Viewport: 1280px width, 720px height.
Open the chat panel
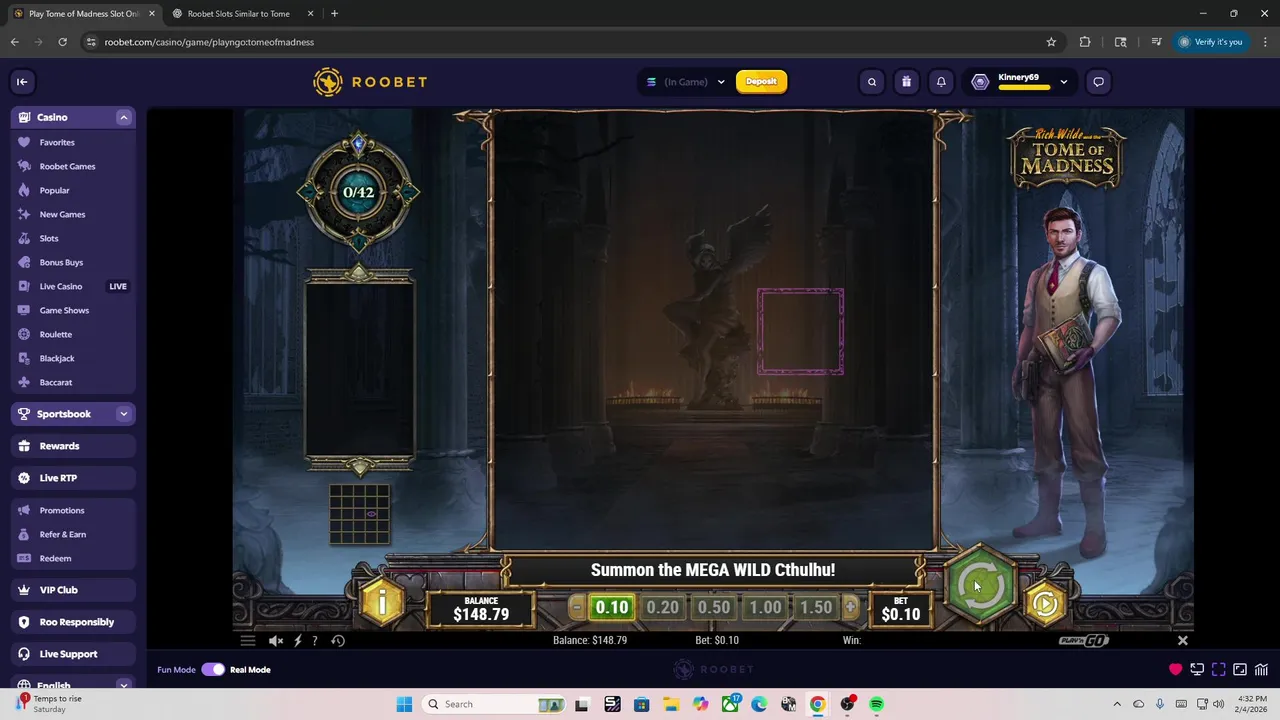(1098, 82)
